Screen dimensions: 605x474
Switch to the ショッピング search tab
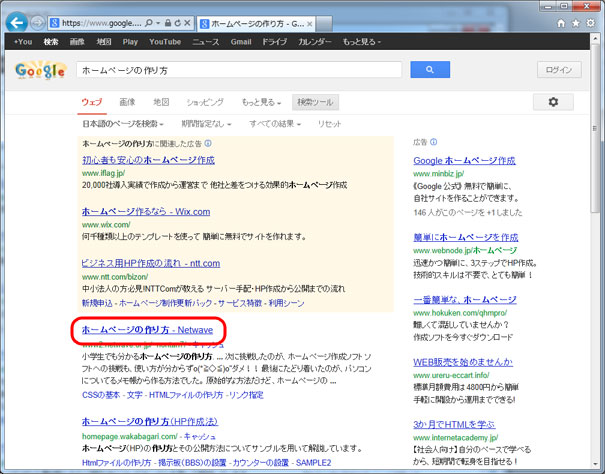(x=205, y=102)
